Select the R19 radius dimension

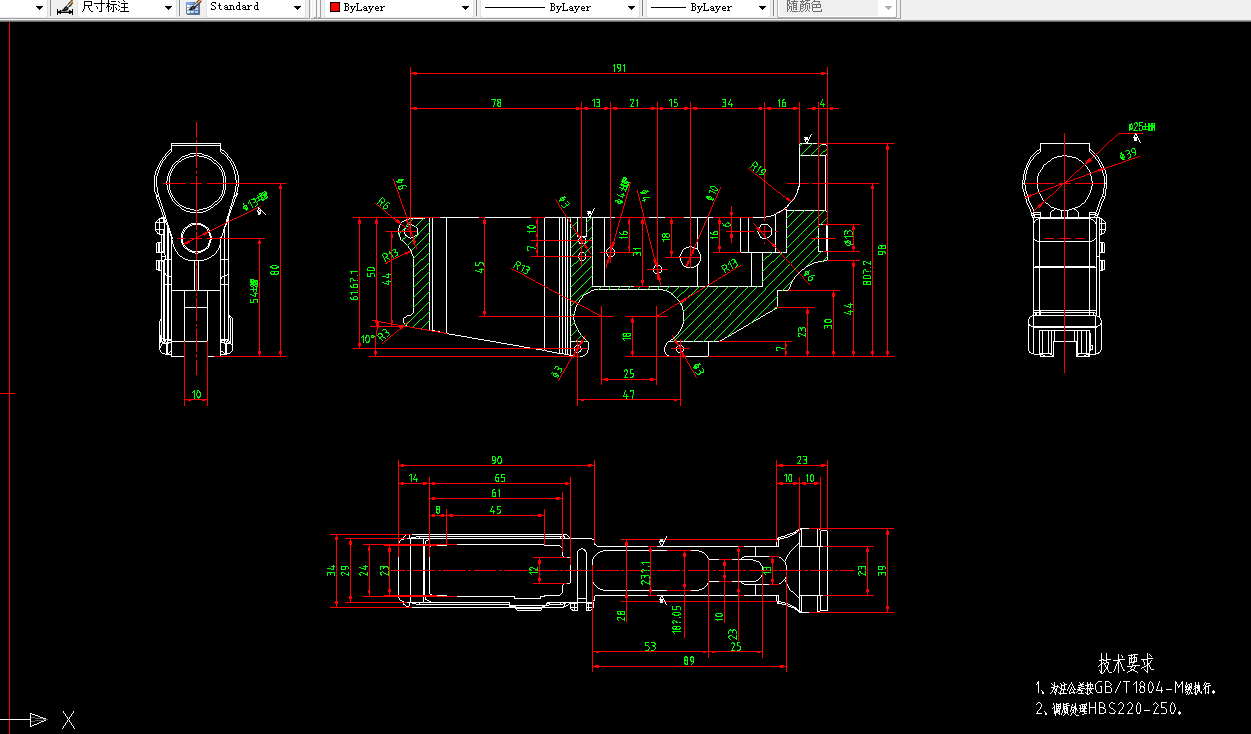758,169
